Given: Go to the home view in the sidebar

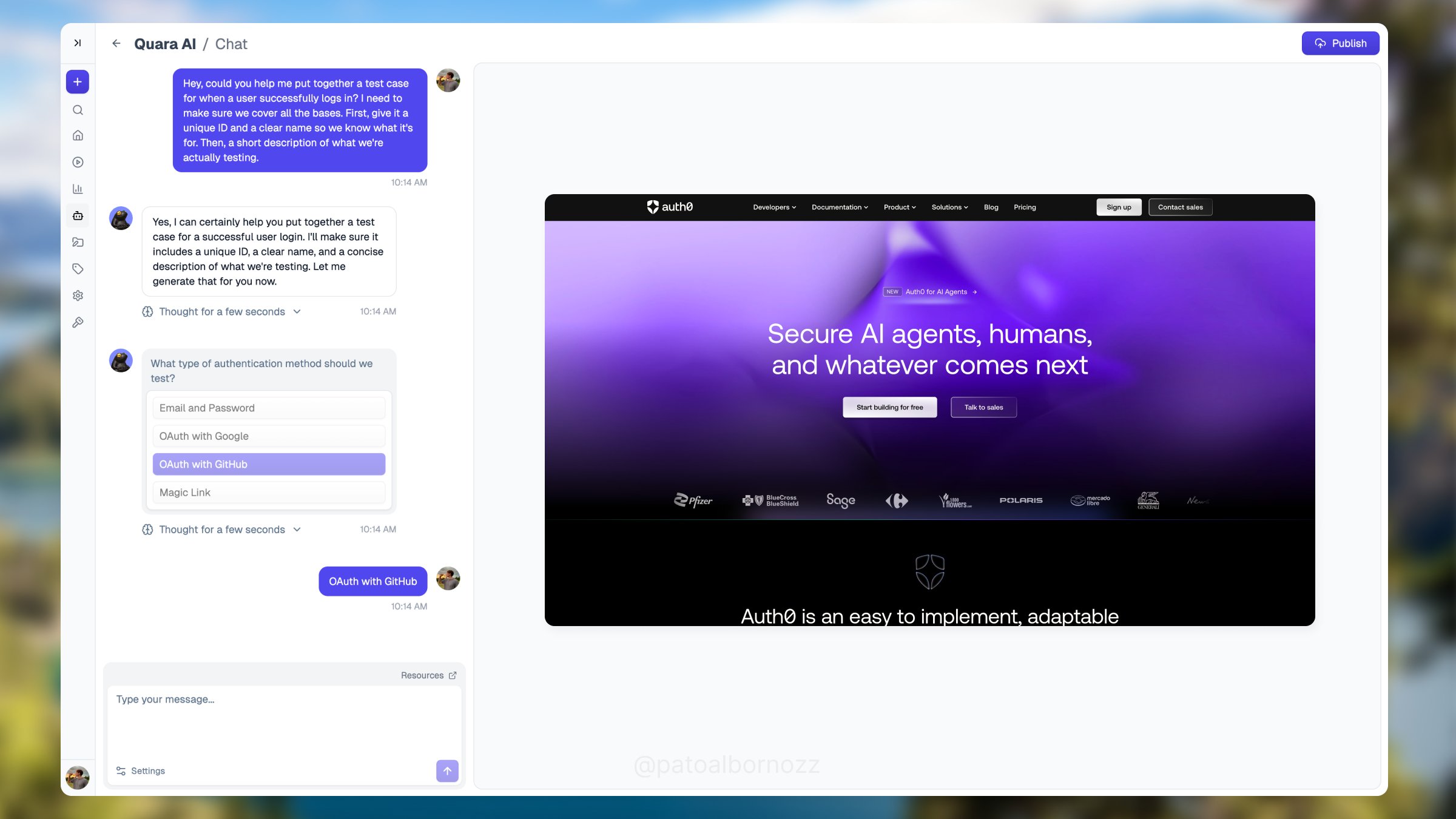Looking at the screenshot, I should pos(78,135).
